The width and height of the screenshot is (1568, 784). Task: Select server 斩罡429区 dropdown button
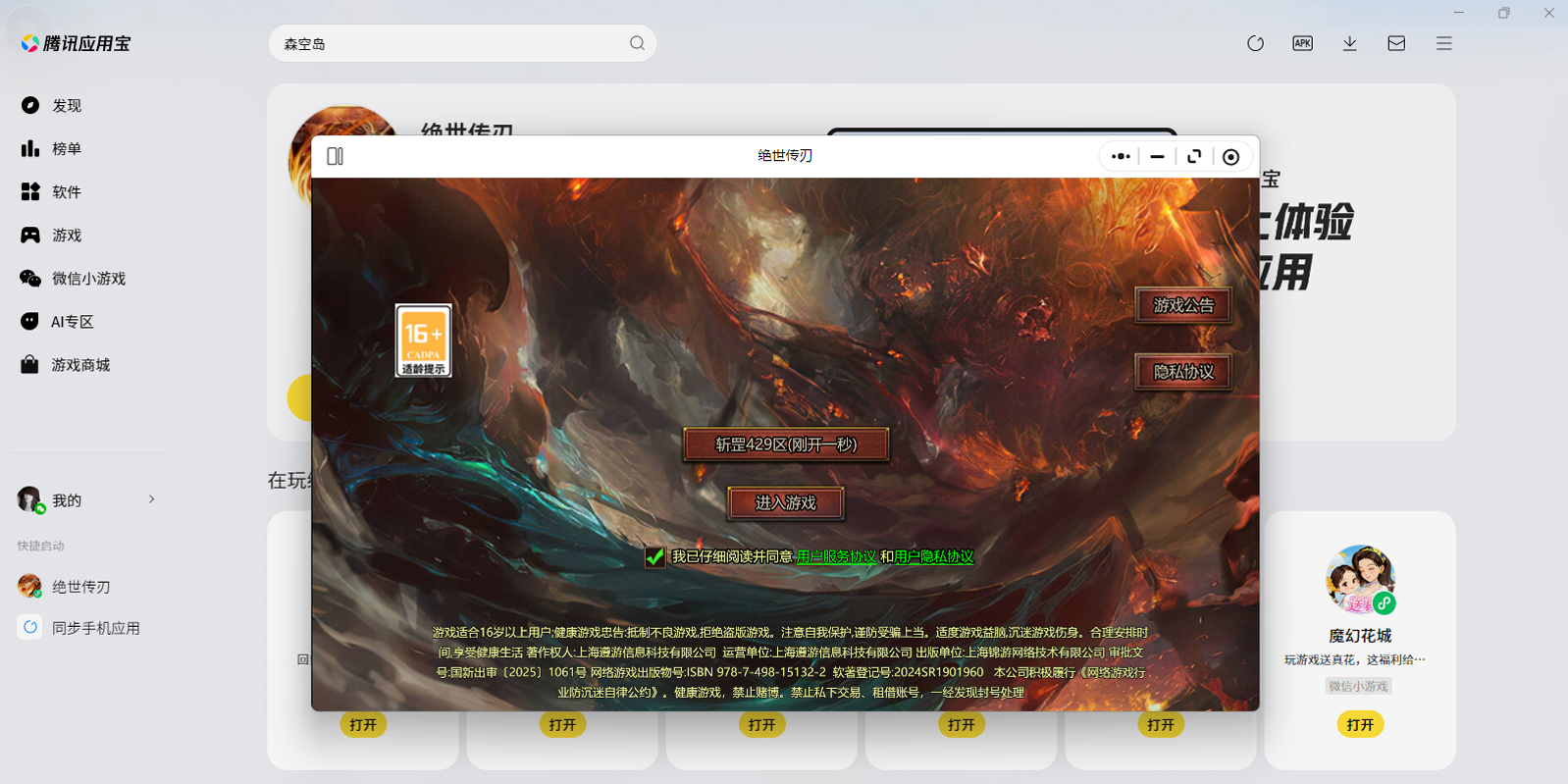[786, 444]
